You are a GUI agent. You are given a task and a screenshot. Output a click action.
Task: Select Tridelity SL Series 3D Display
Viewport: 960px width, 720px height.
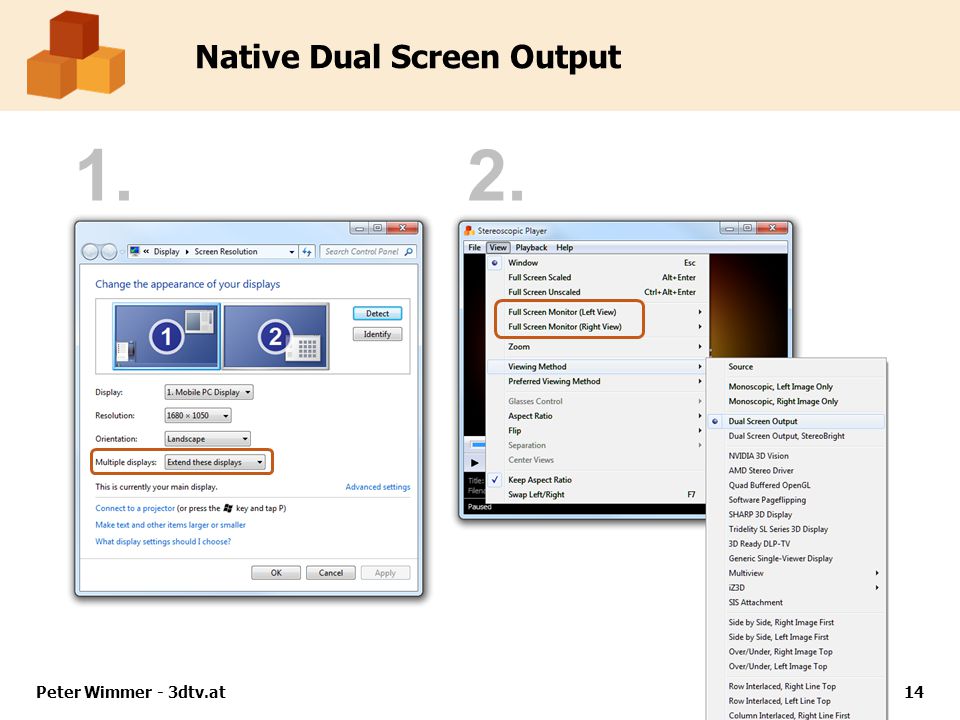[797, 530]
